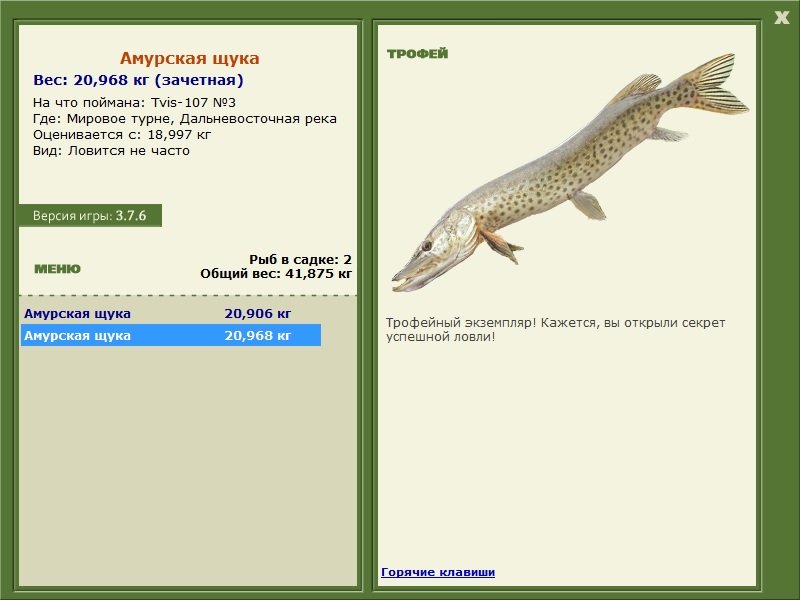The height and width of the screenshot is (600, 800).
Task: Click the Вид: Ловится не часто line
Action: pyautogui.click(x=111, y=151)
